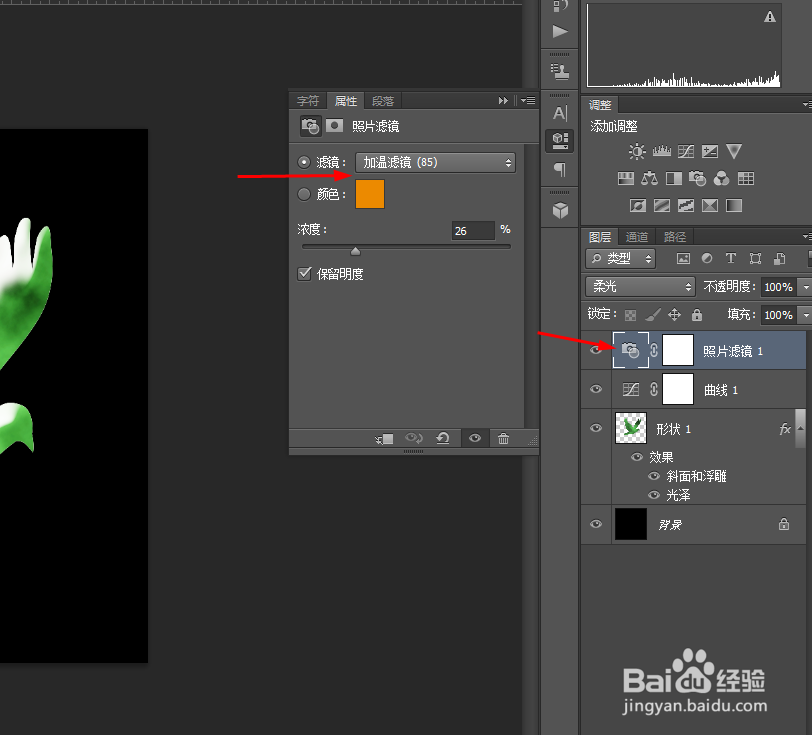Add a Levels adjustment
Viewport: 812px width, 735px height.
pos(661,151)
